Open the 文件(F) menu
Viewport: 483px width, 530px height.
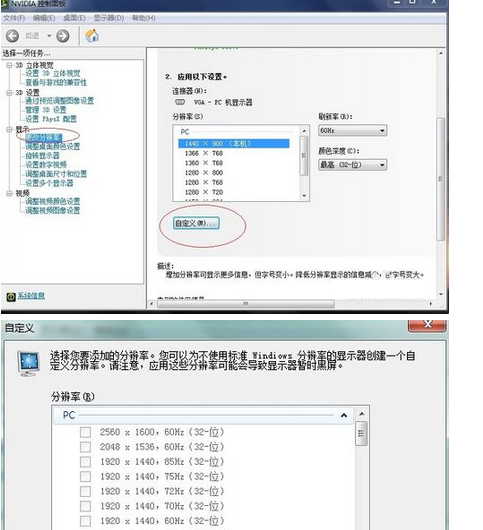point(14,18)
